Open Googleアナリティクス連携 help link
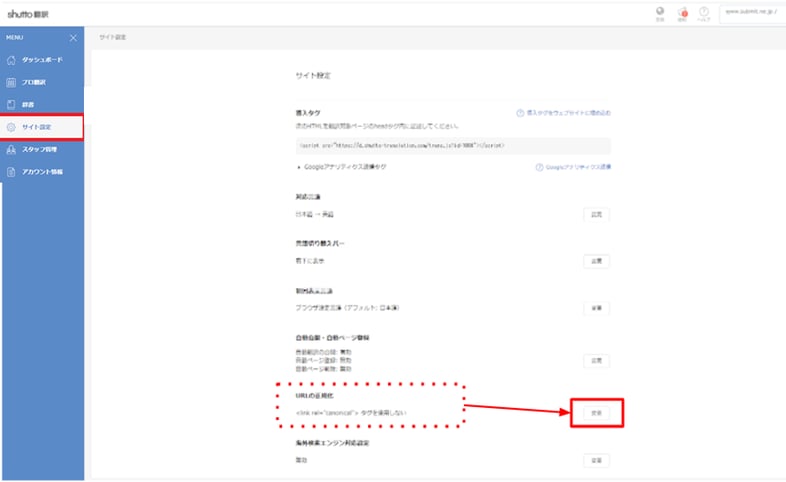The height and width of the screenshot is (482, 786). click(x=578, y=167)
